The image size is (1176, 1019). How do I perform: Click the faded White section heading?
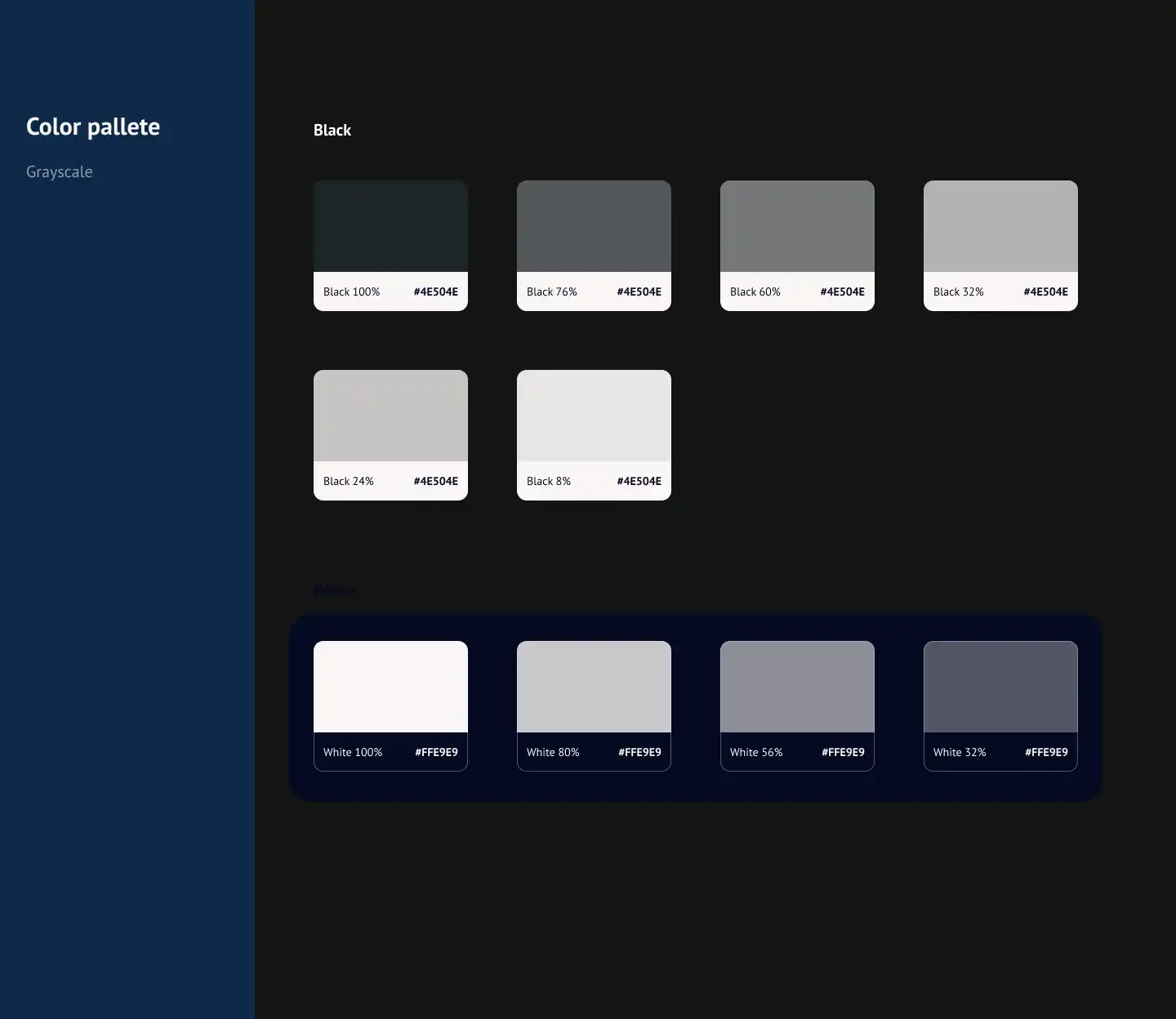tap(334, 590)
